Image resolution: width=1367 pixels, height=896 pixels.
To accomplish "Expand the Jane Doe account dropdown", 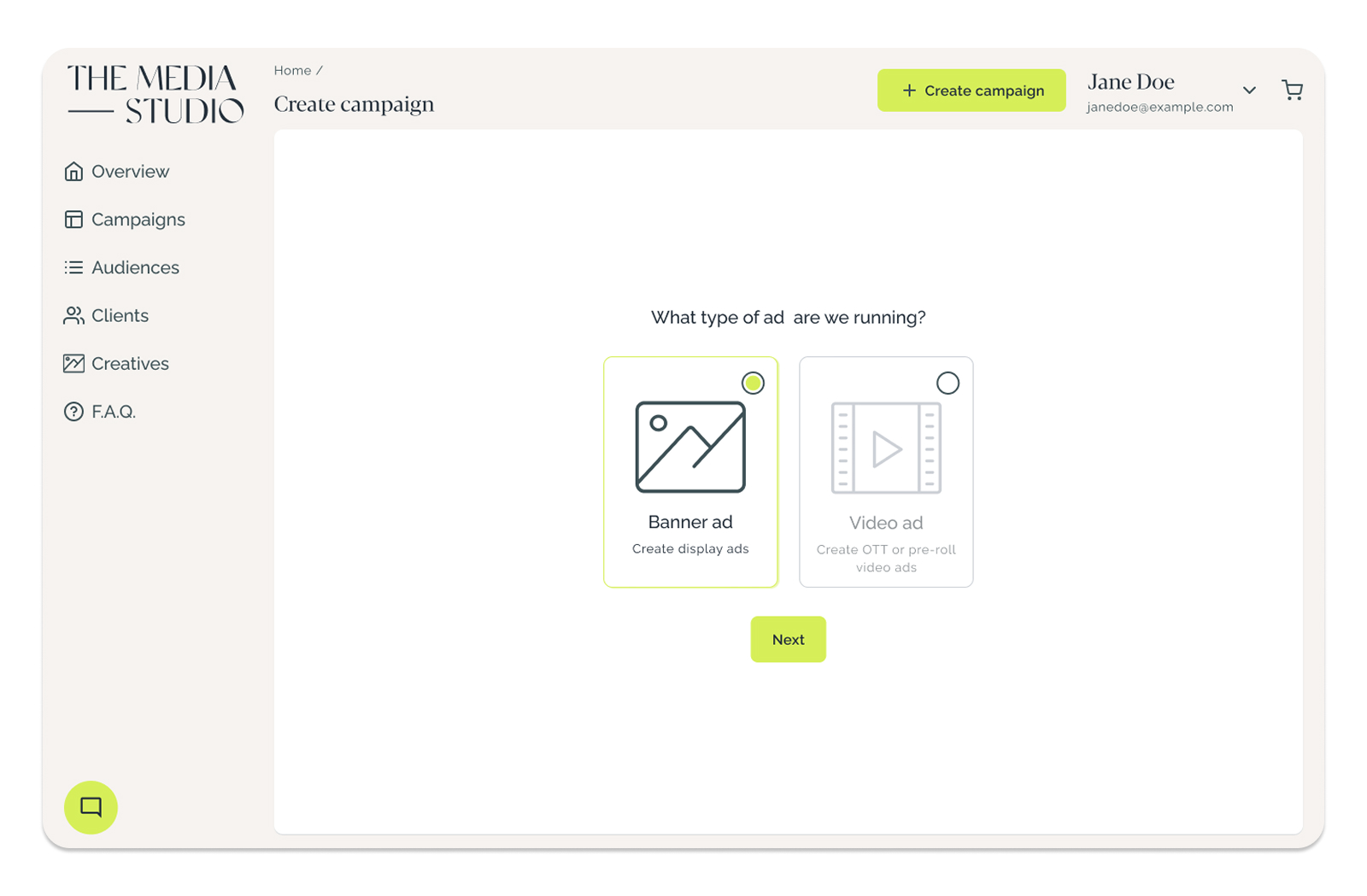I will [1249, 90].
